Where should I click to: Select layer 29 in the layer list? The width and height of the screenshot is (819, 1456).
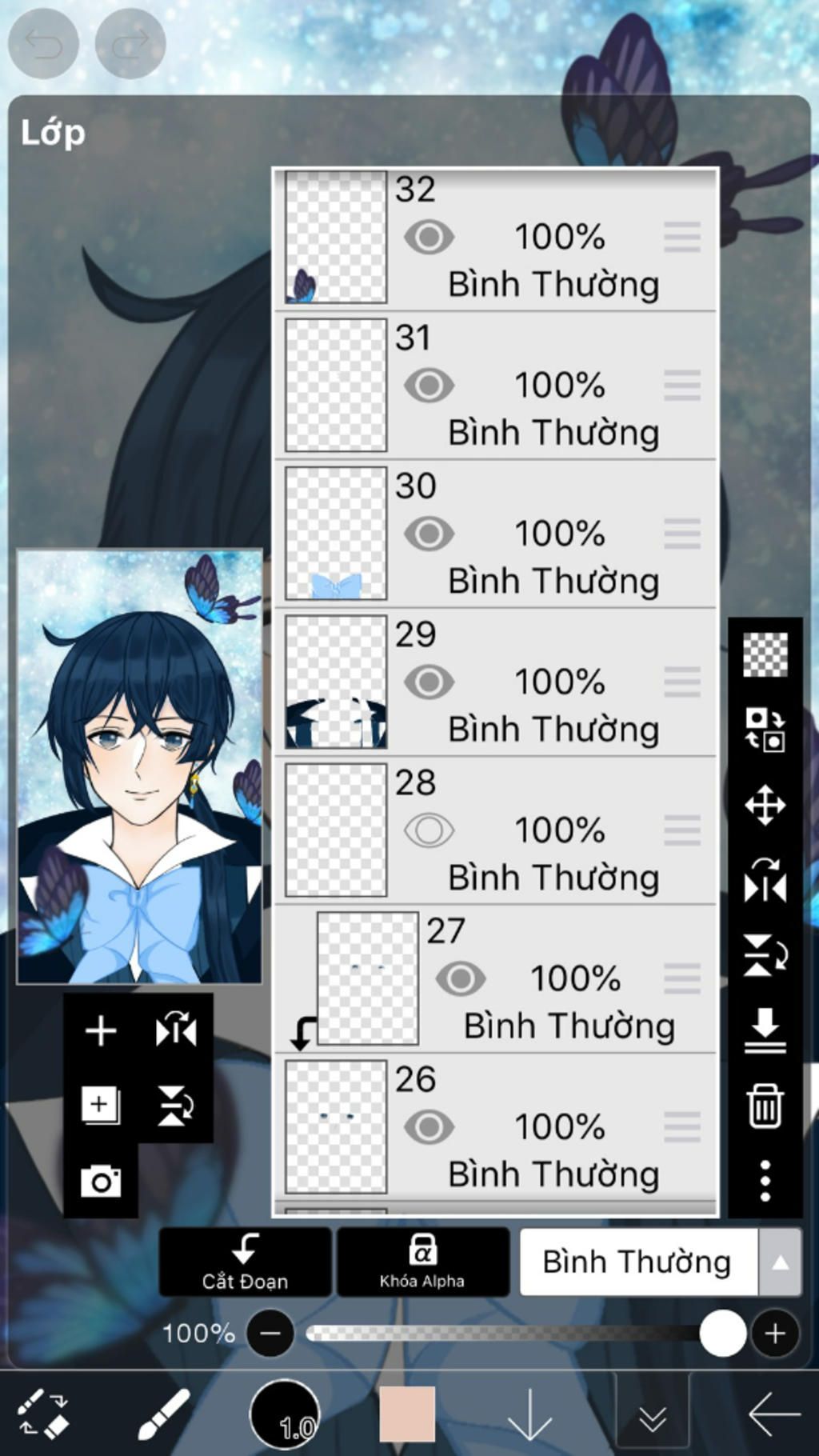click(x=495, y=682)
